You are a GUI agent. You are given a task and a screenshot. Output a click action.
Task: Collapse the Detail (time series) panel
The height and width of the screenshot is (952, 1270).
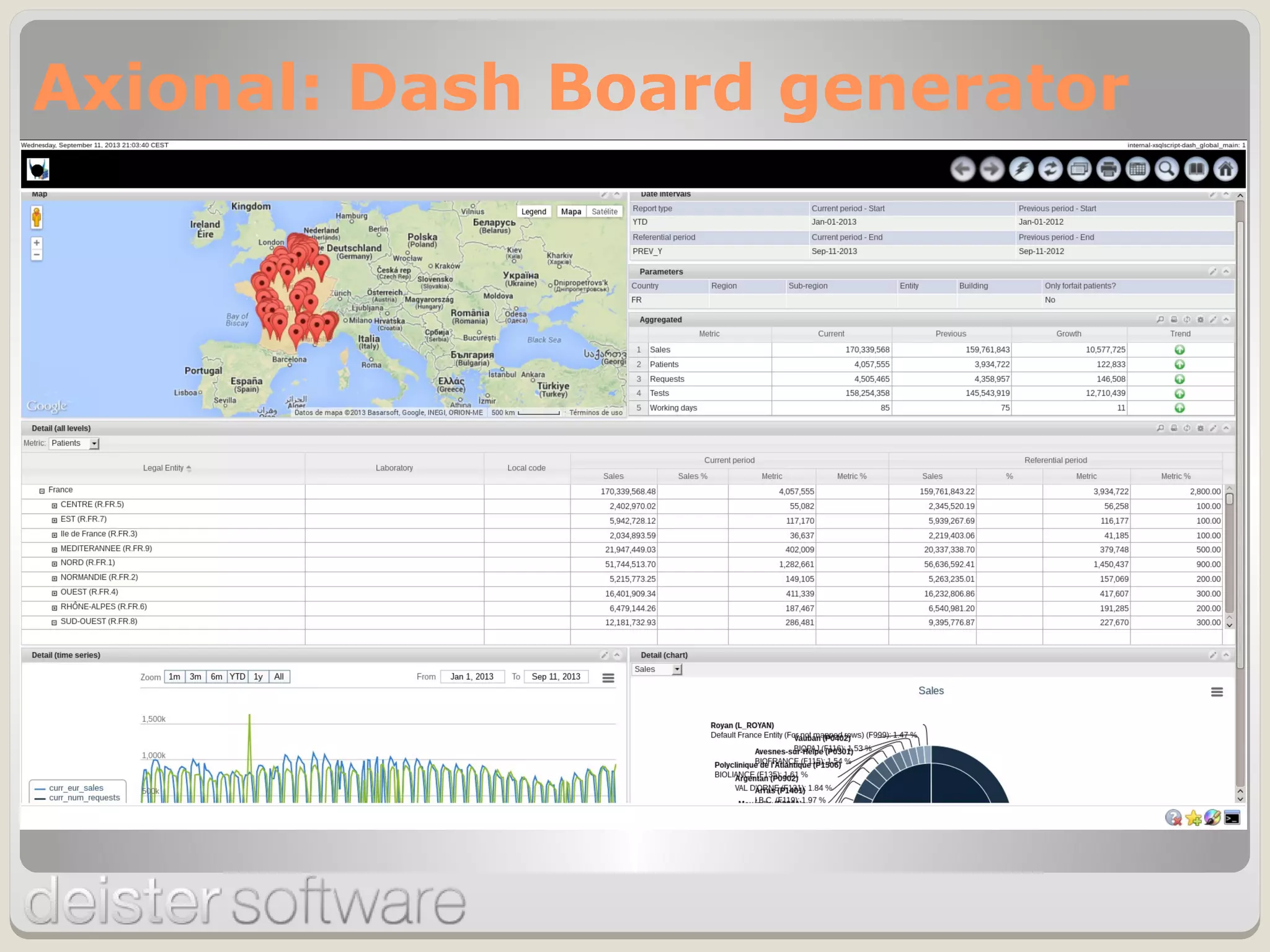617,655
